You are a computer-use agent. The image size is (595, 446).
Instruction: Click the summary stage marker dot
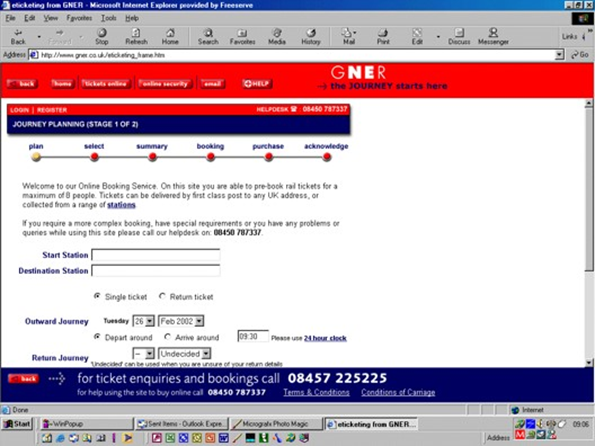(153, 156)
